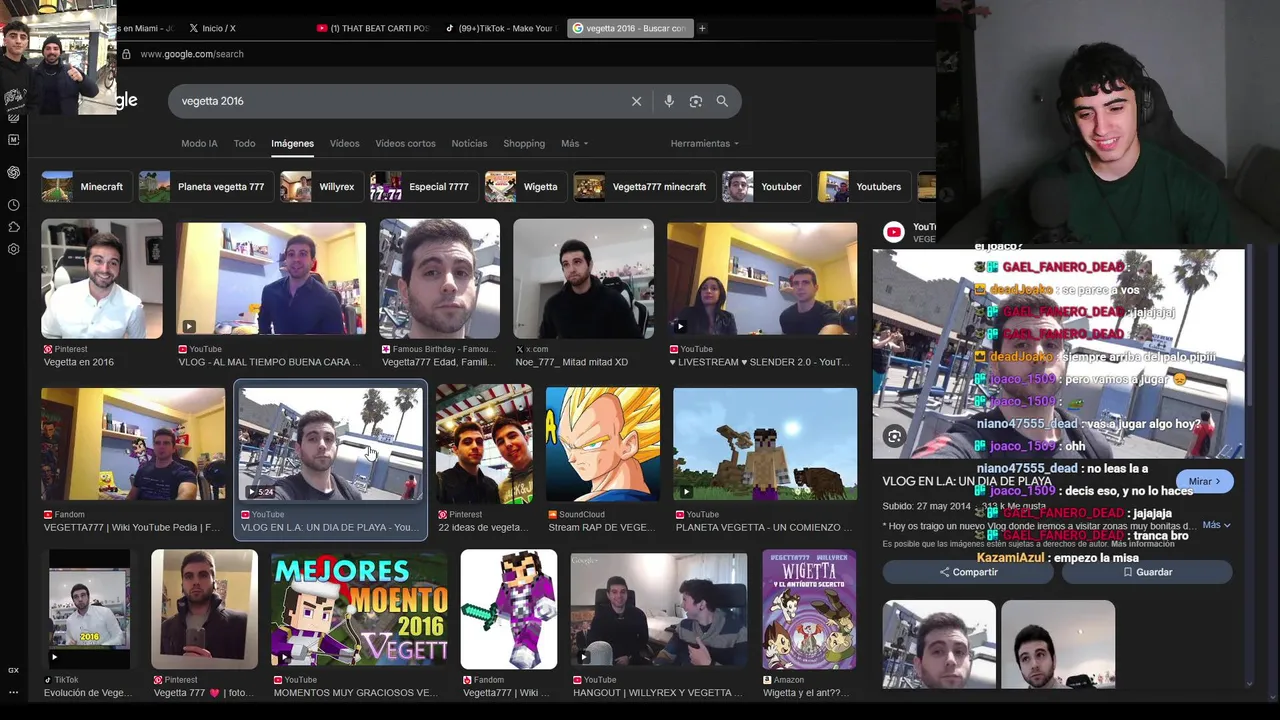Click Lens icon on the preview image
Screen dimensions: 1280x720
point(894,436)
